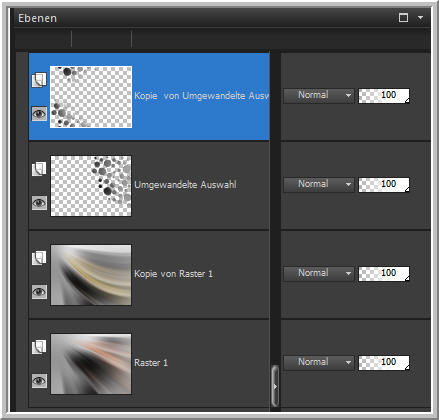Click layer type icon of Raster 1

coord(39,347)
